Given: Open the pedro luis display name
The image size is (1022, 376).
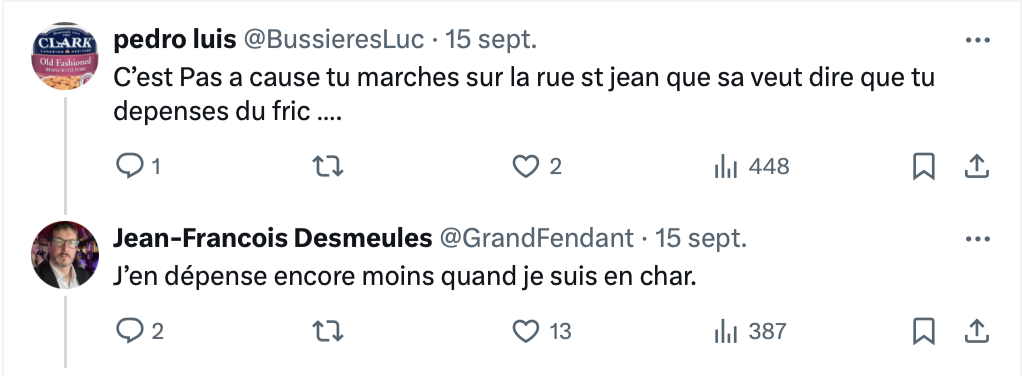Looking at the screenshot, I should (x=175, y=40).
